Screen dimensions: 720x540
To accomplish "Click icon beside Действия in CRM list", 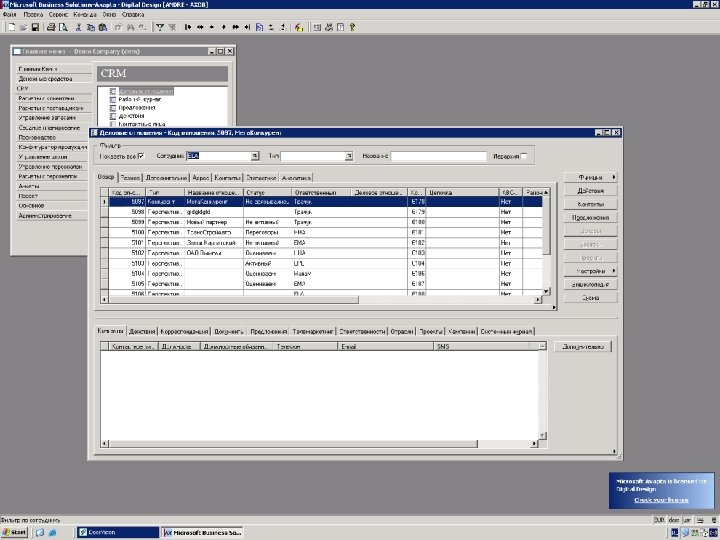I will click(112, 116).
